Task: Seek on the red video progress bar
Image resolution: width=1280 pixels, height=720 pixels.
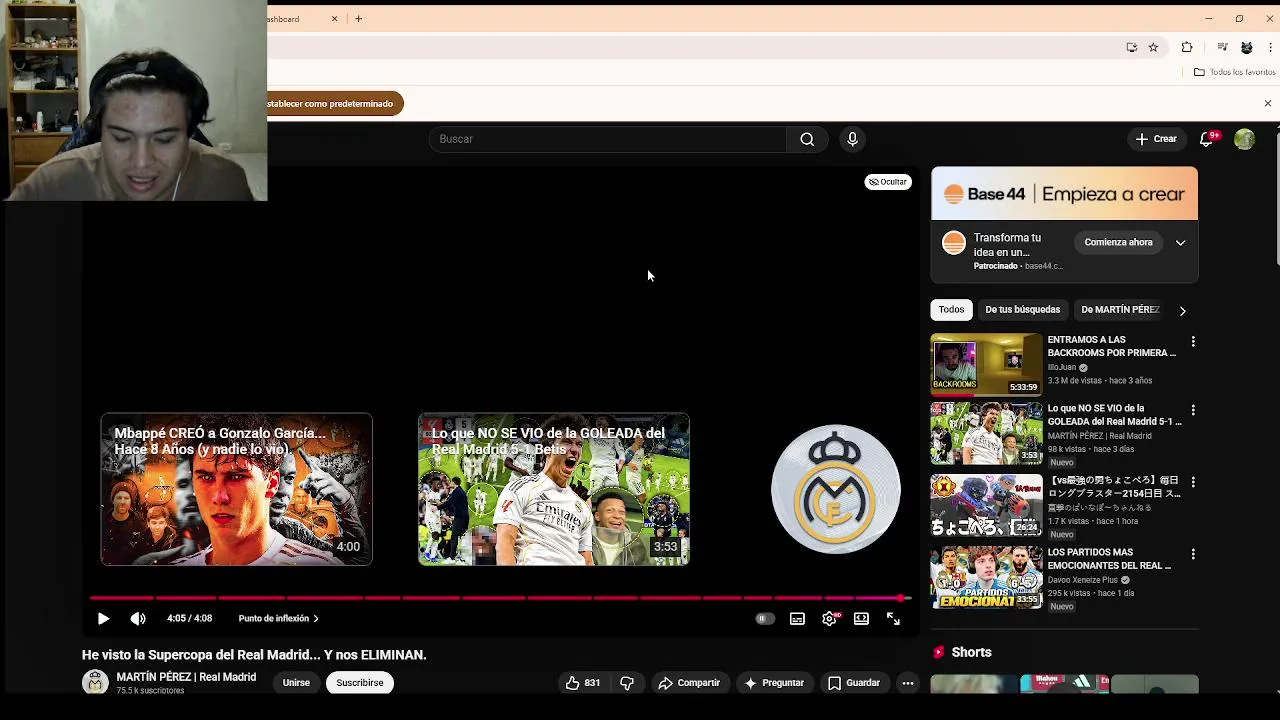Action: coord(500,598)
